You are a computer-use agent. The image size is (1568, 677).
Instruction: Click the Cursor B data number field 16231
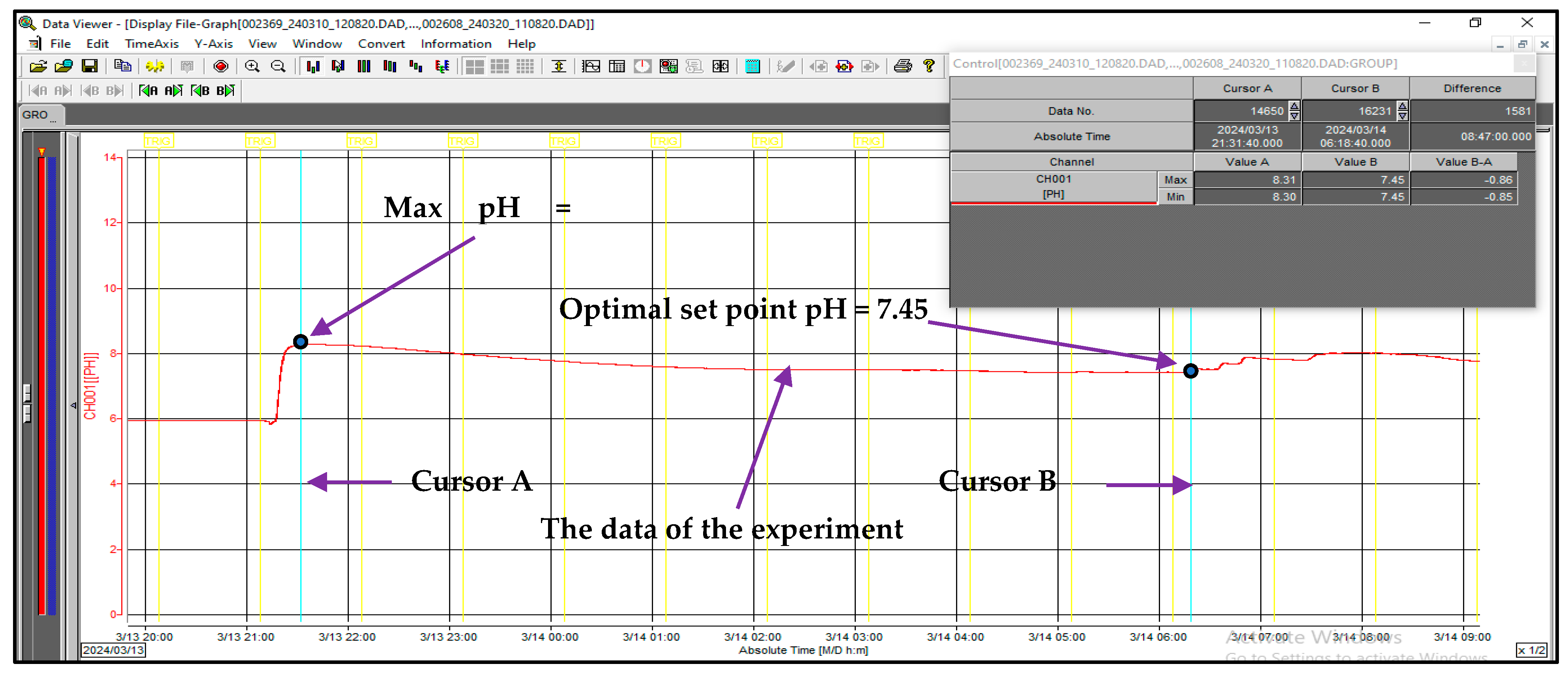pos(1350,111)
